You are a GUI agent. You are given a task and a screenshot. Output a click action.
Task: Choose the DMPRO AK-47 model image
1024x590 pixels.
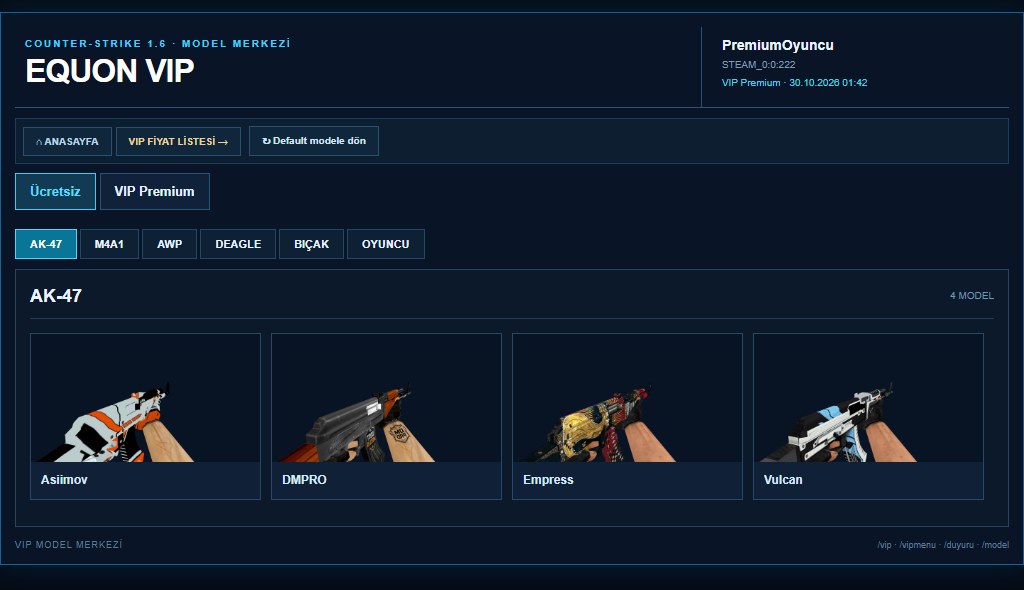(387, 398)
